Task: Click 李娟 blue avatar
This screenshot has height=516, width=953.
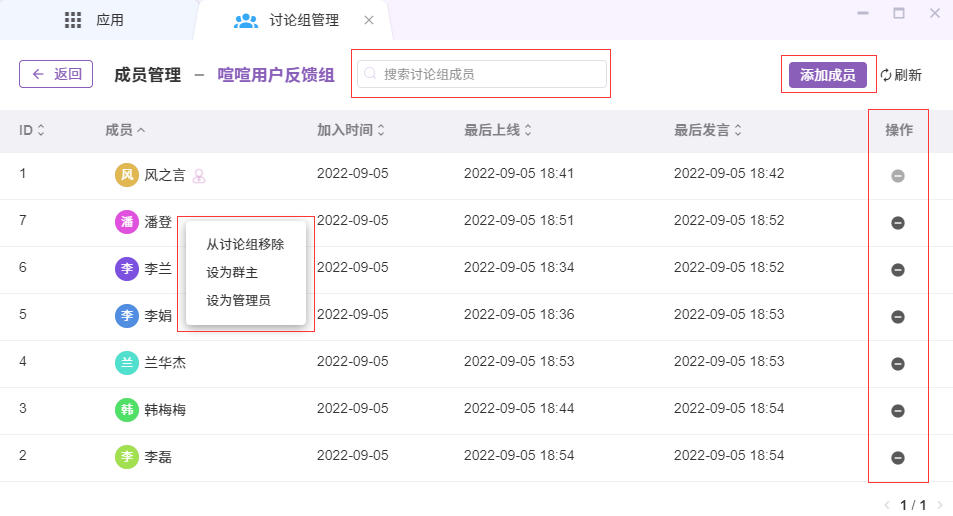Action: 126,315
